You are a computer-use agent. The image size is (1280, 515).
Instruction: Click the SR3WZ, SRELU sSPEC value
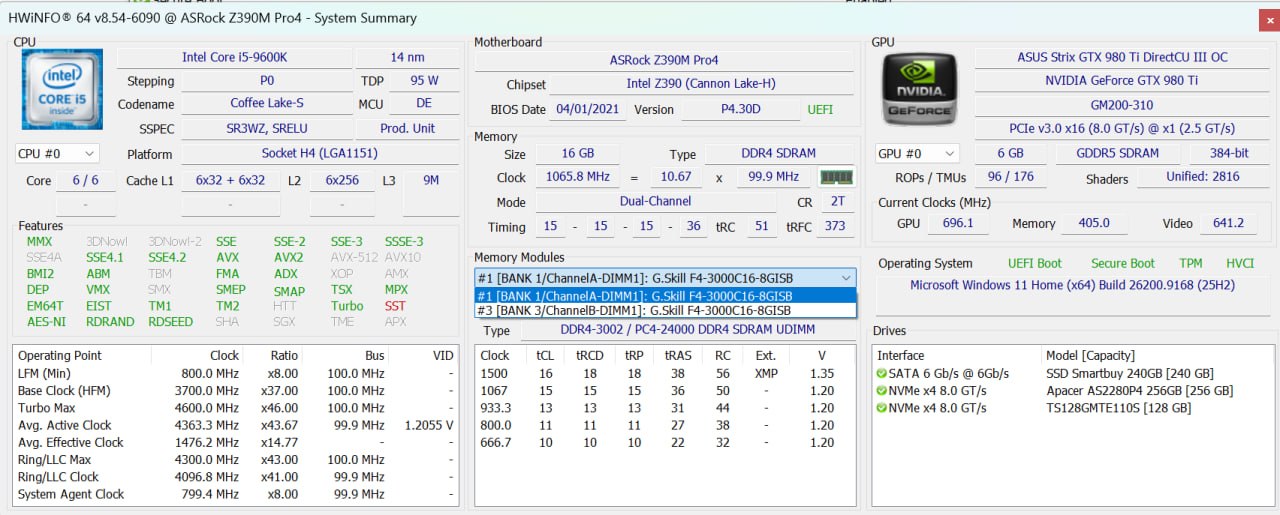point(267,129)
